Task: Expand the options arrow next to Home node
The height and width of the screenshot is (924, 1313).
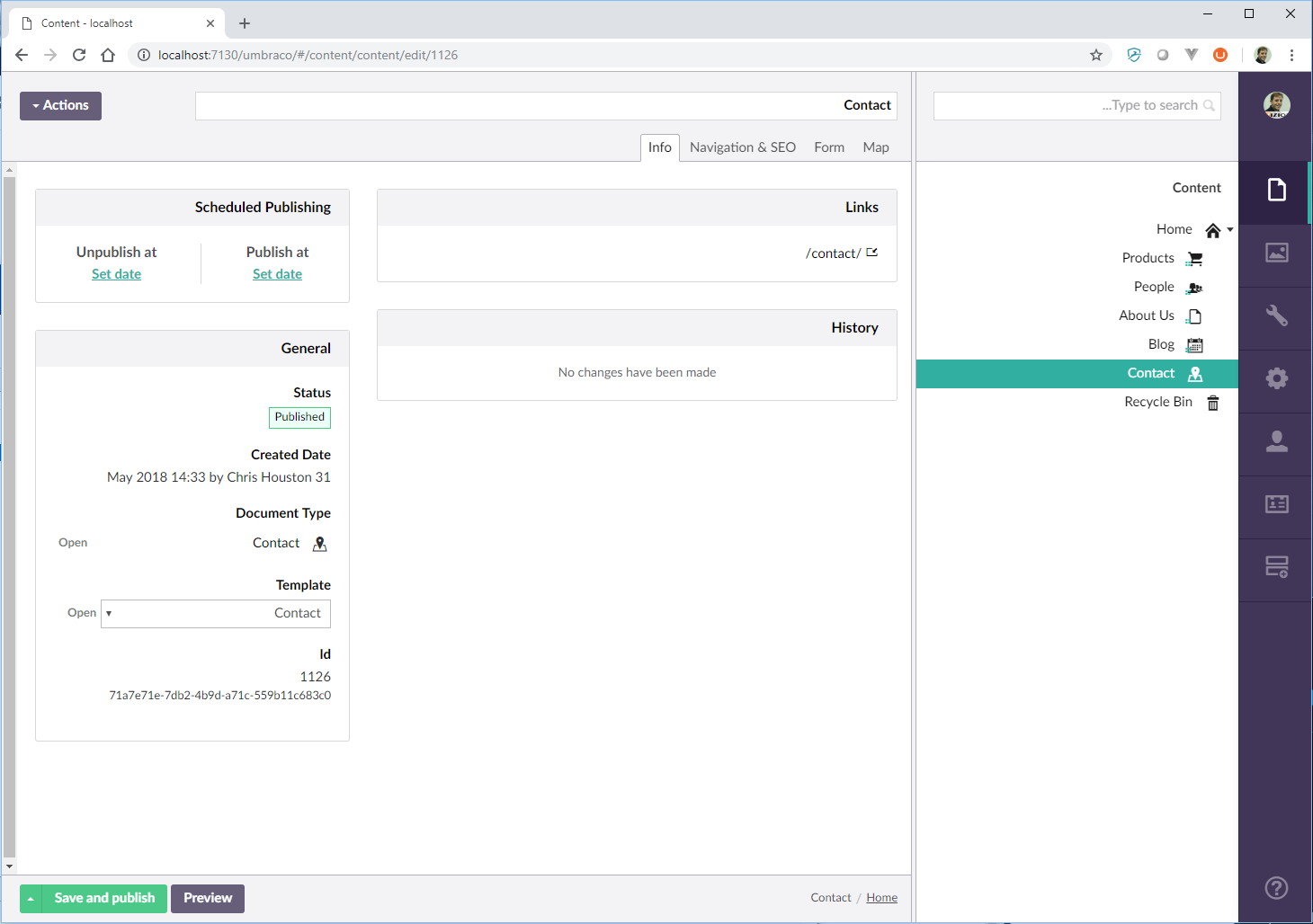Action: pos(1230,229)
